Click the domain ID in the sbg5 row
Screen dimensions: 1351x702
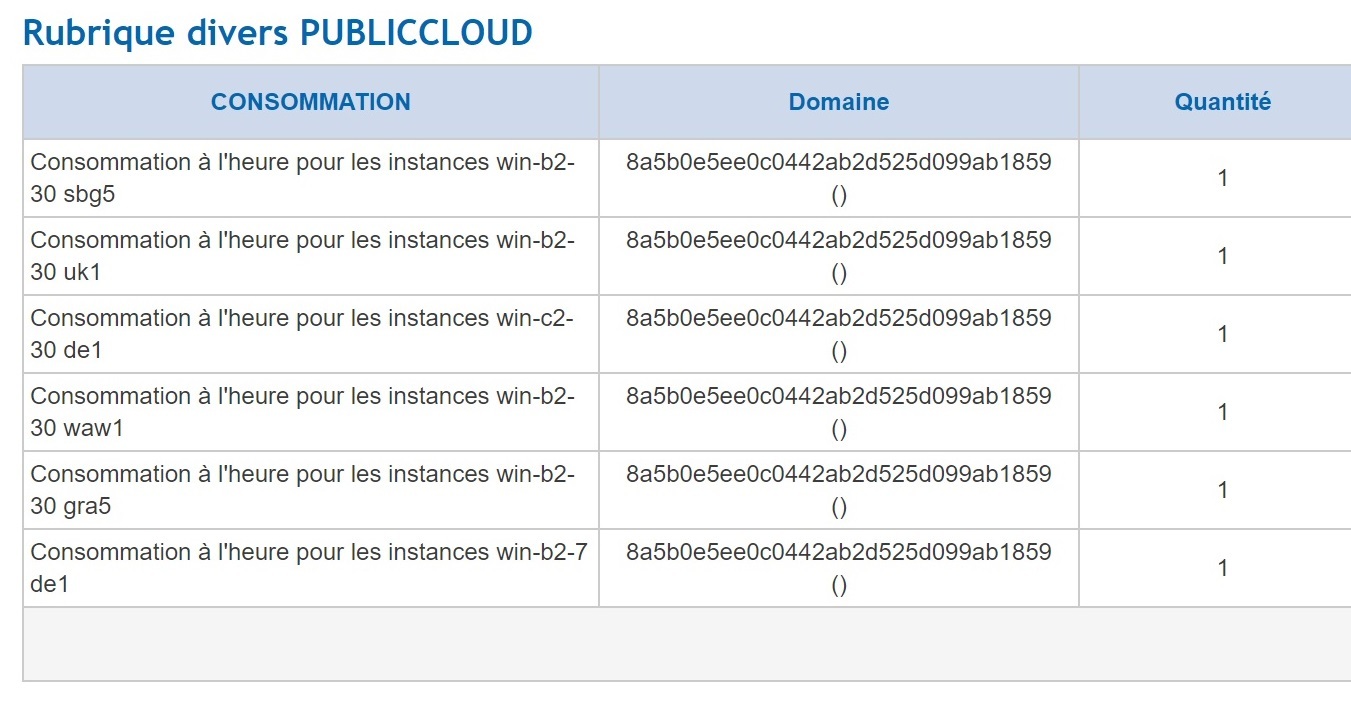point(838,163)
